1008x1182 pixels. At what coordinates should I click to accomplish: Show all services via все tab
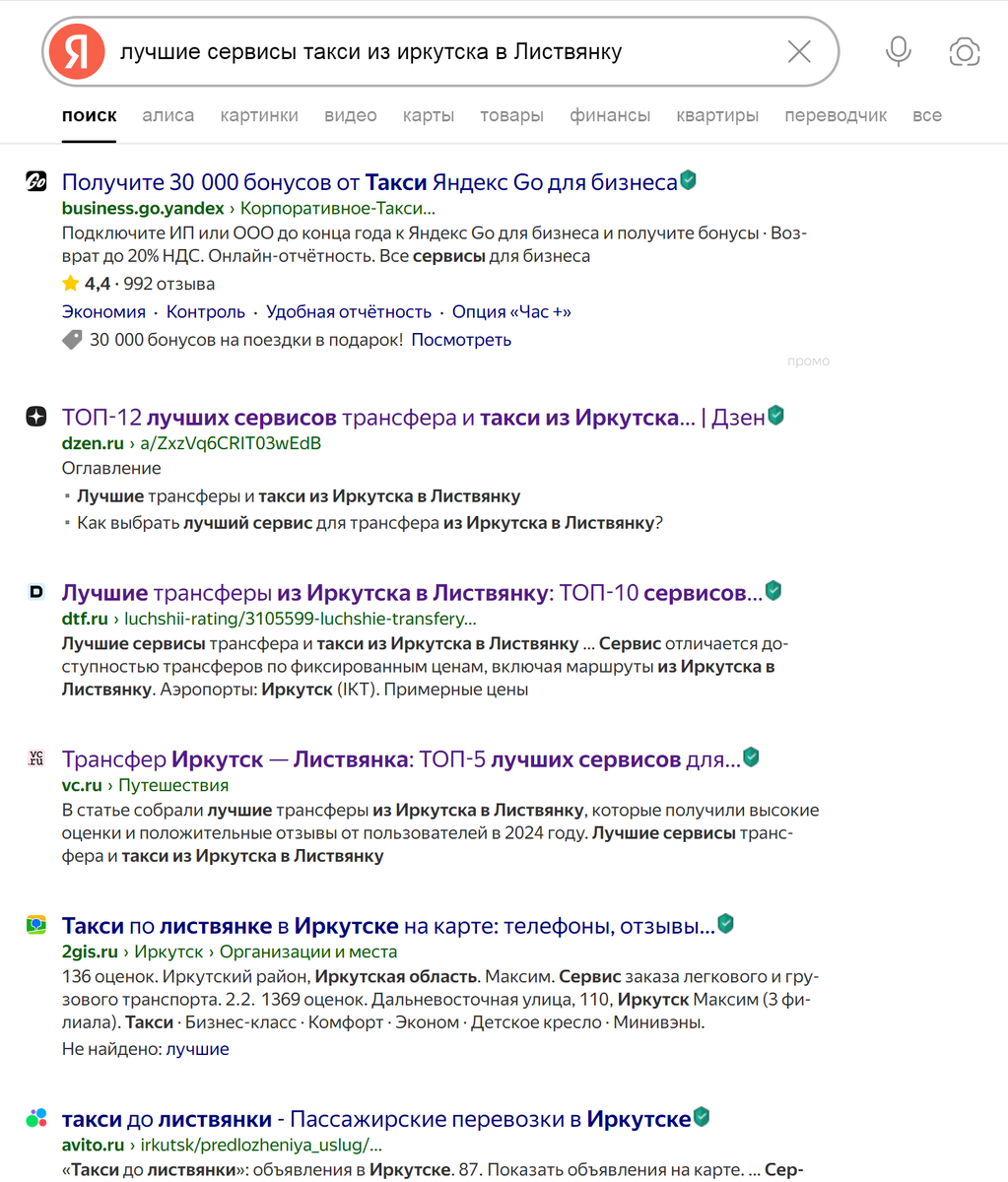(x=927, y=115)
